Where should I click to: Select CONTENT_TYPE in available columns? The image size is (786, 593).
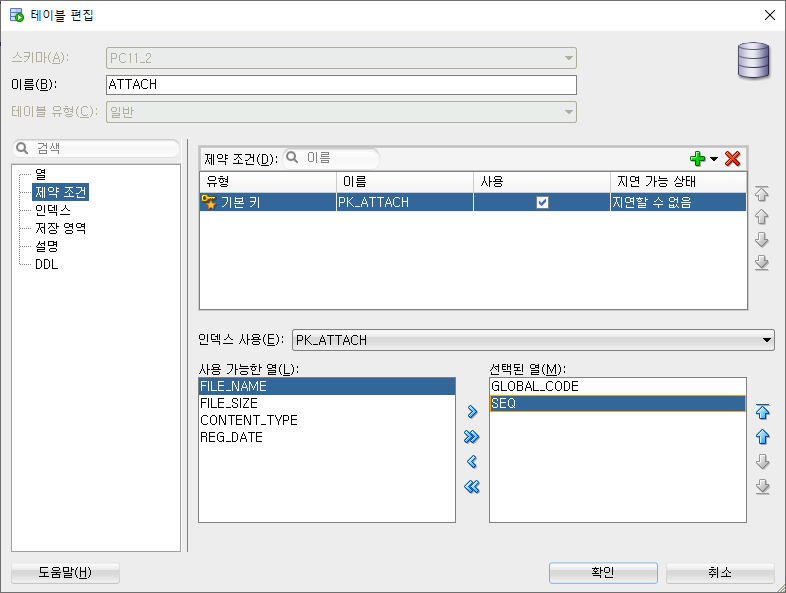coord(327,421)
